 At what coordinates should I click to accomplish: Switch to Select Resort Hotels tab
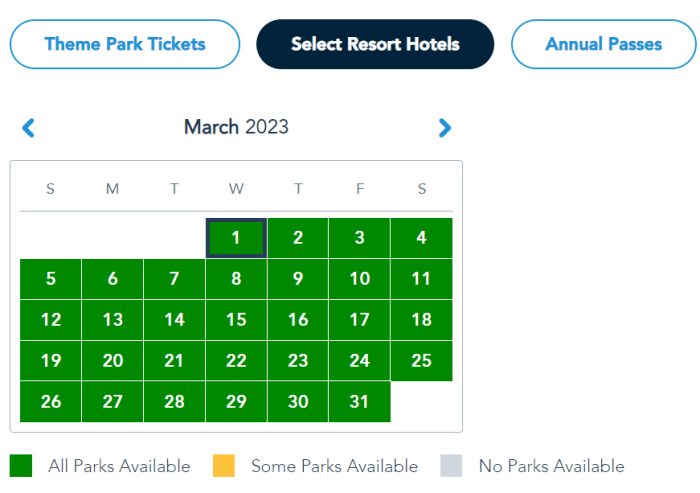(375, 44)
